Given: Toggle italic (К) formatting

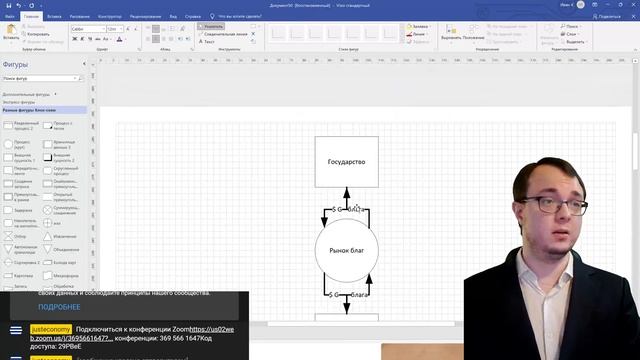Looking at the screenshot, I should click(82, 39).
